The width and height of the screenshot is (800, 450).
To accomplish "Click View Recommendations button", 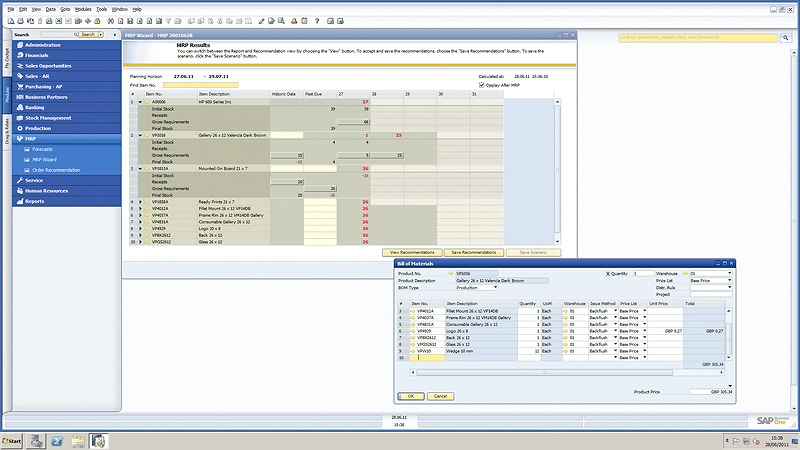I will [412, 253].
